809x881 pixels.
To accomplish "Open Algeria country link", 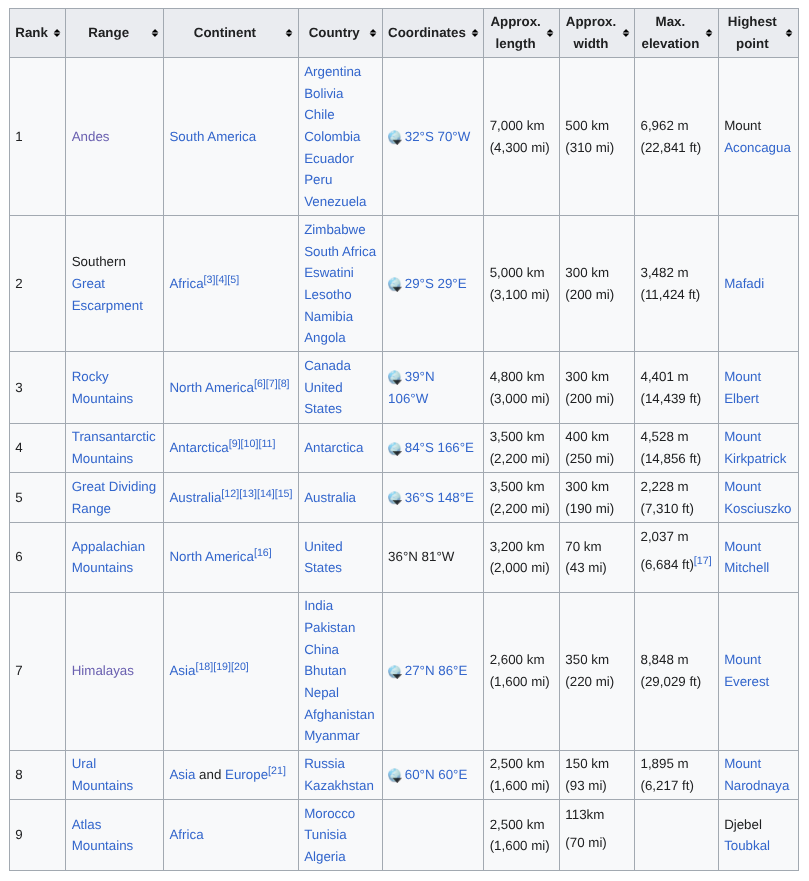I will (x=325, y=857).
